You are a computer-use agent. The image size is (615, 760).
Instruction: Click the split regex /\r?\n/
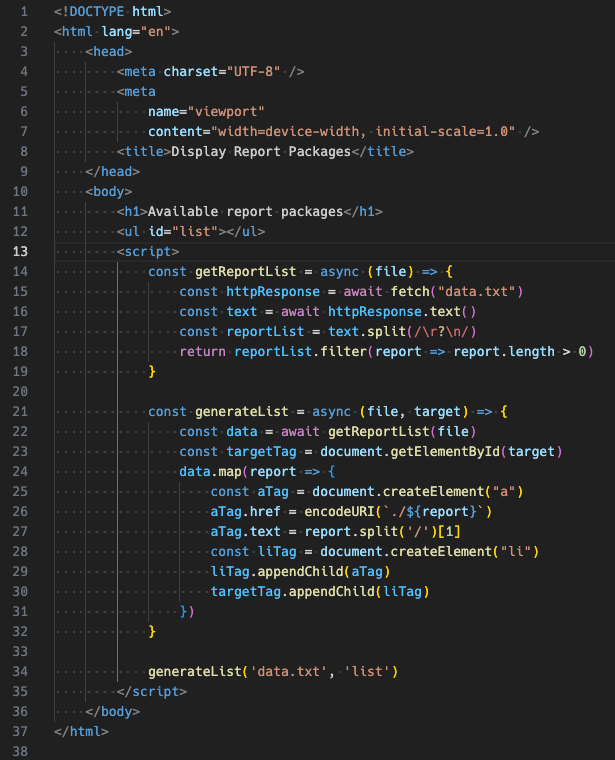pyautogui.click(x=442, y=332)
